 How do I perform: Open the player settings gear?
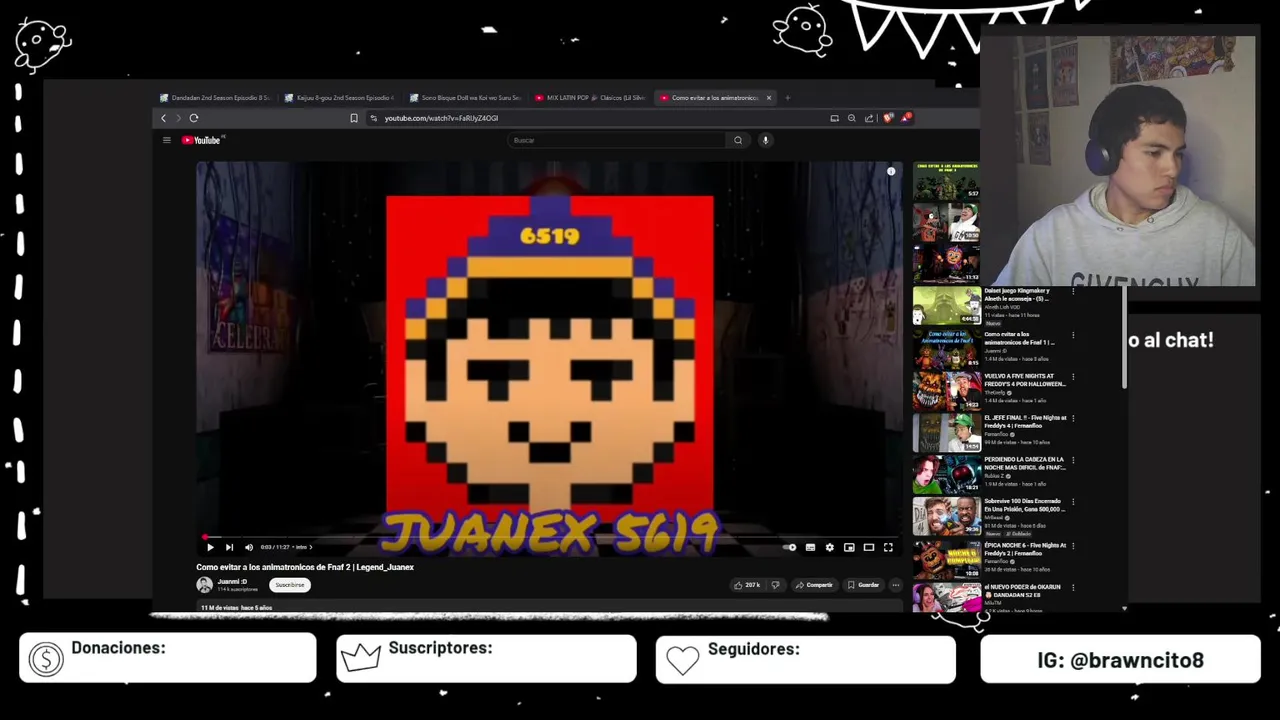coord(829,547)
